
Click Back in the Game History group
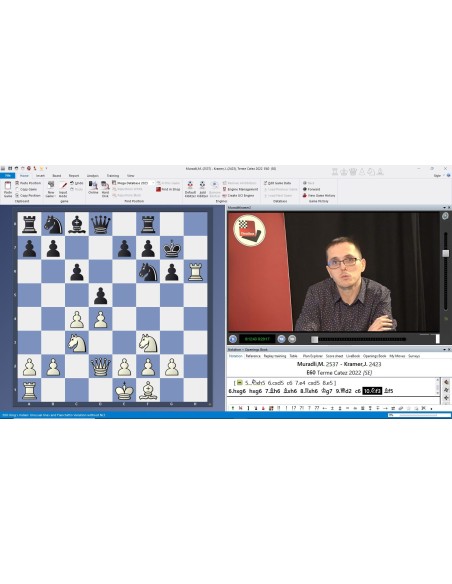coord(309,183)
